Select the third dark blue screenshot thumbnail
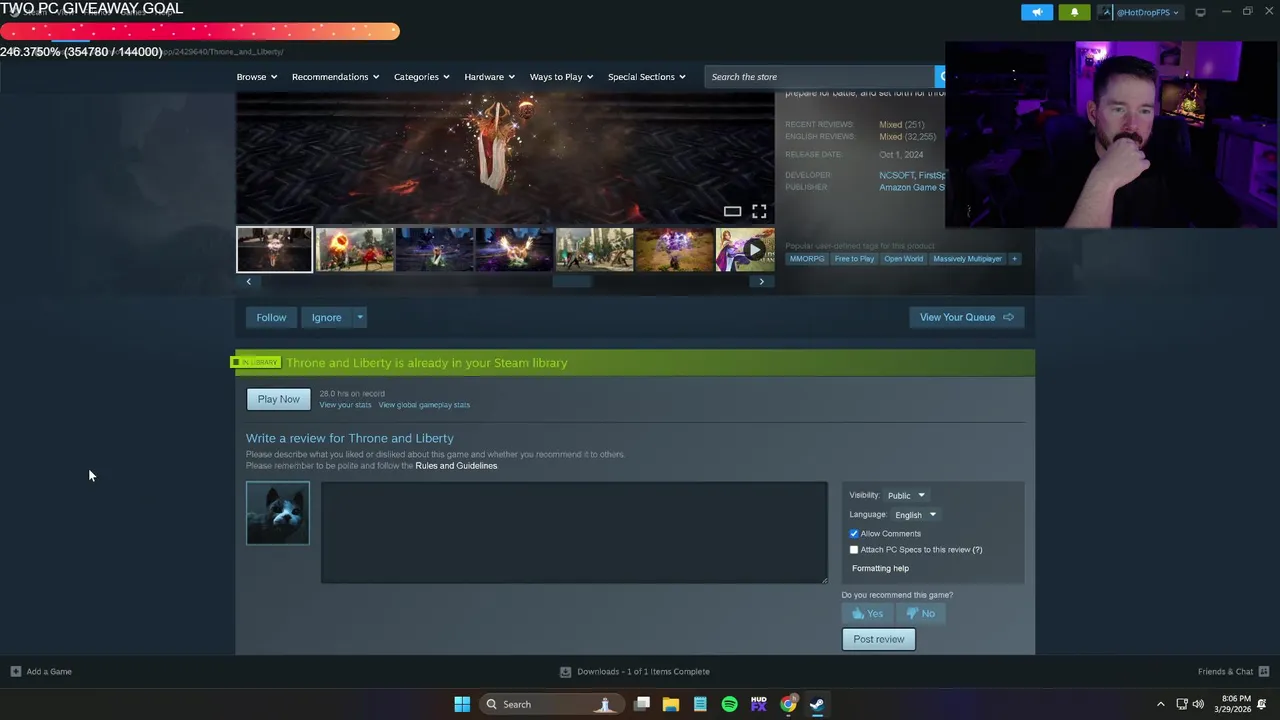1280x720 pixels. [x=434, y=249]
